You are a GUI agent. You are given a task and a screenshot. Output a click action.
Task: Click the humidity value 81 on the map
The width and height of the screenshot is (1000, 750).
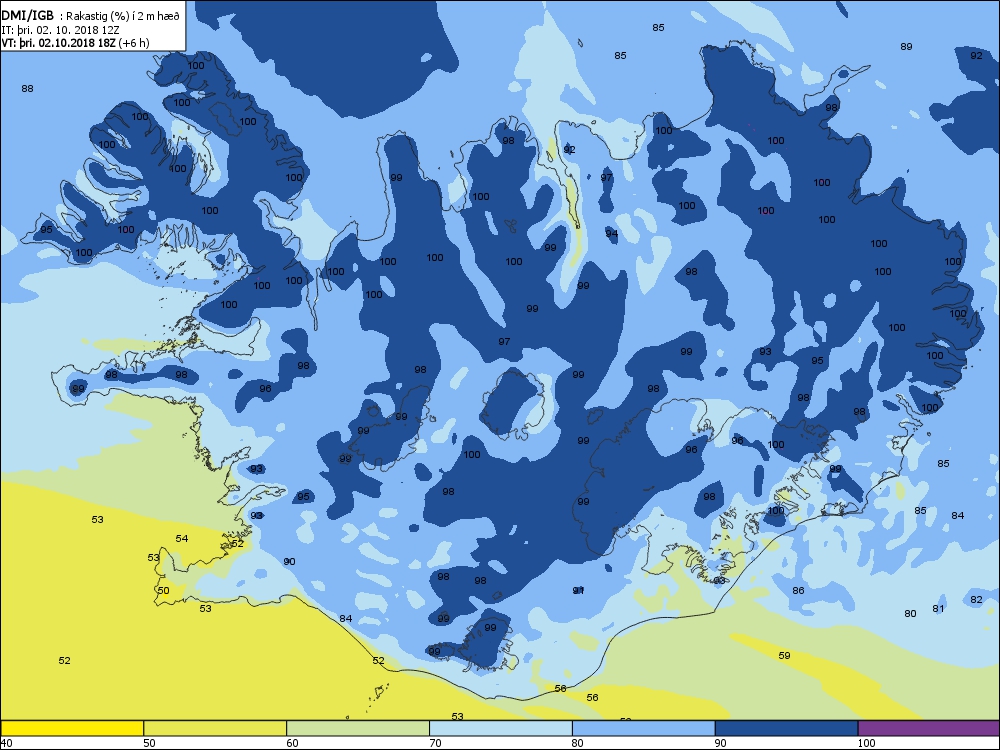[x=938, y=608]
